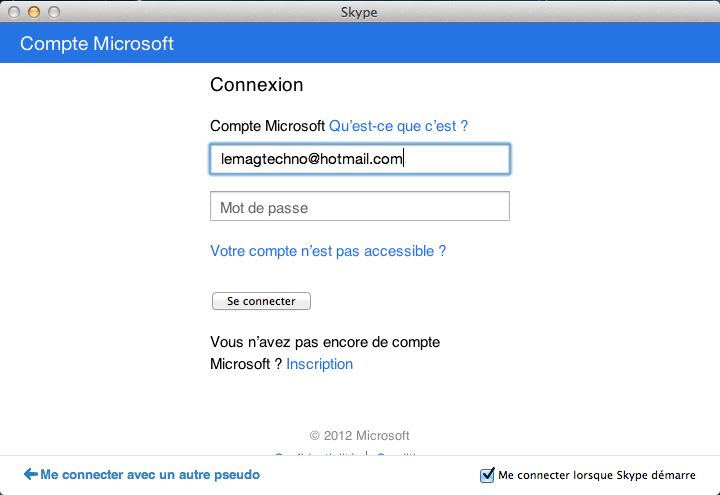Click the back arrow icon at bottom left
This screenshot has height=495, width=720.
coord(30,474)
